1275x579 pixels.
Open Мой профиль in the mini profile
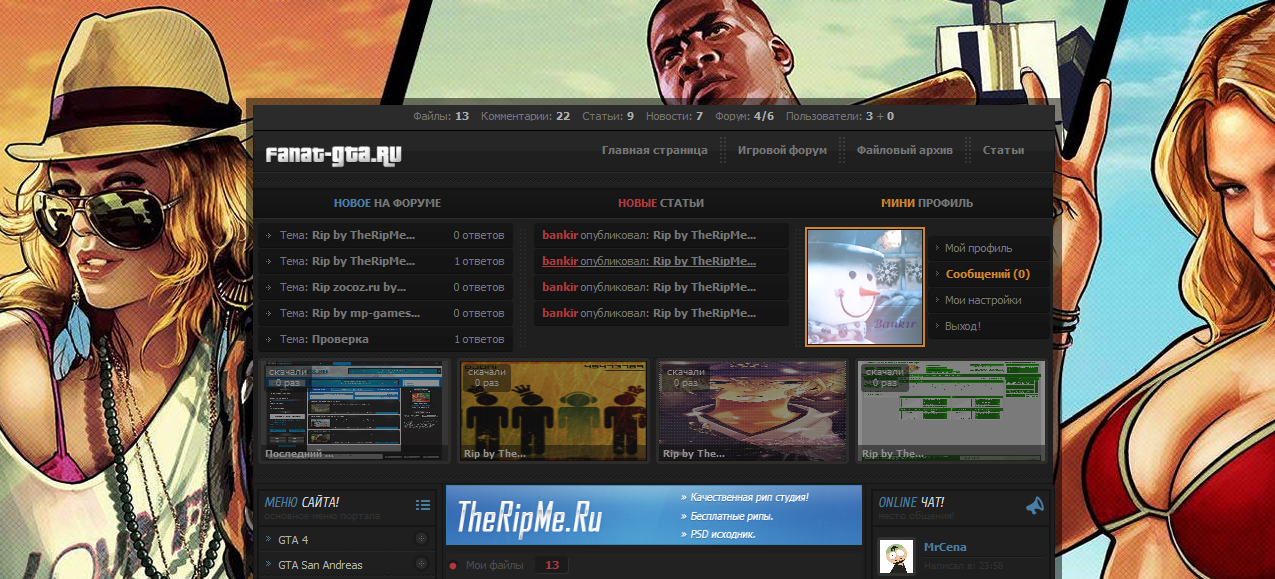tap(979, 248)
